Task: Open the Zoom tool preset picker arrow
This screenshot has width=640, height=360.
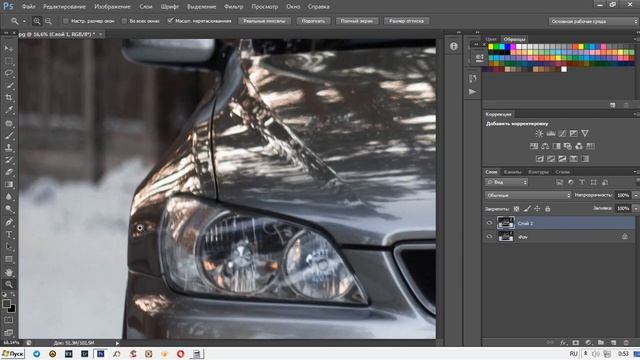Action: point(24,21)
